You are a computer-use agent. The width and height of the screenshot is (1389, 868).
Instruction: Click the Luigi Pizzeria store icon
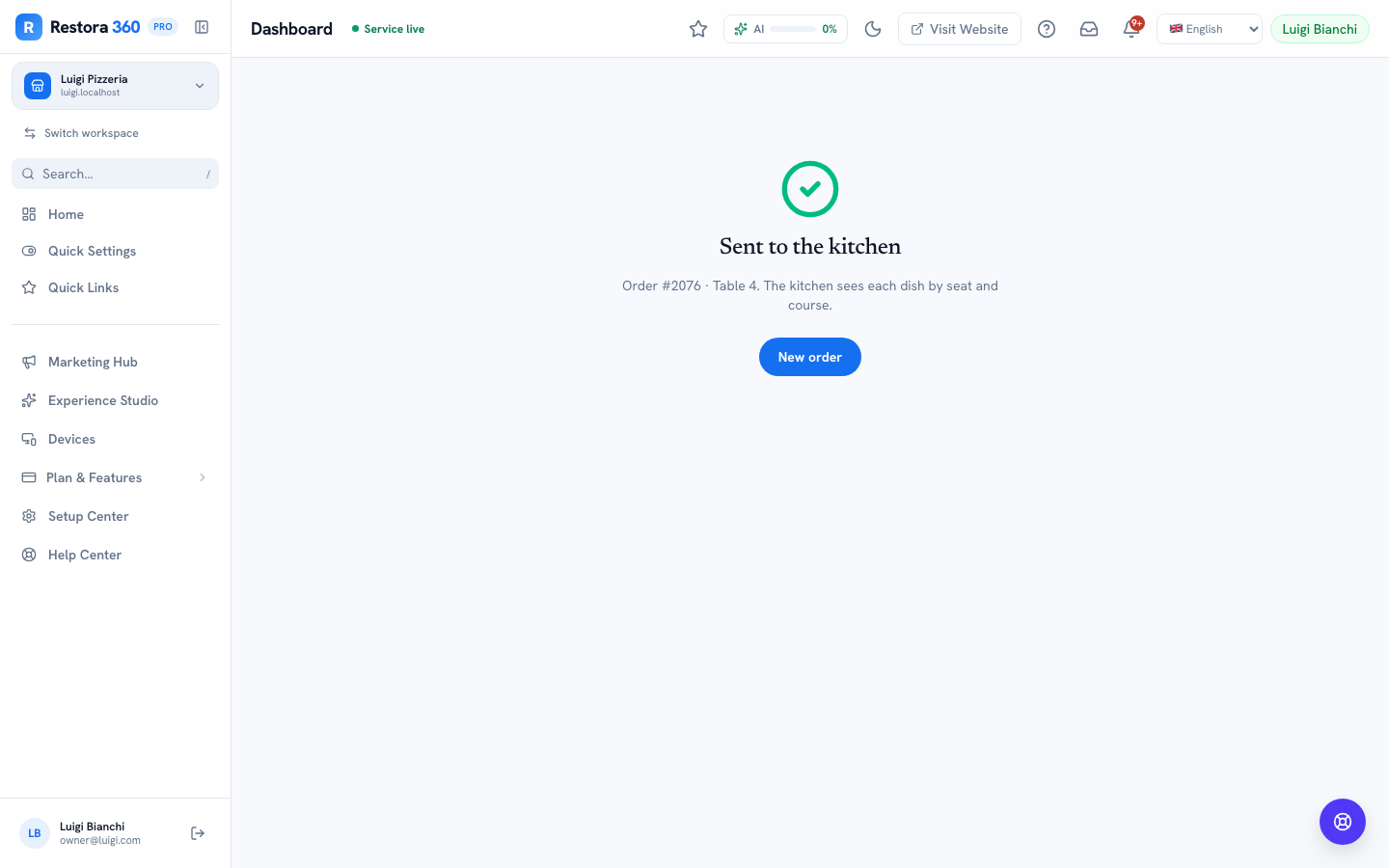click(x=38, y=86)
